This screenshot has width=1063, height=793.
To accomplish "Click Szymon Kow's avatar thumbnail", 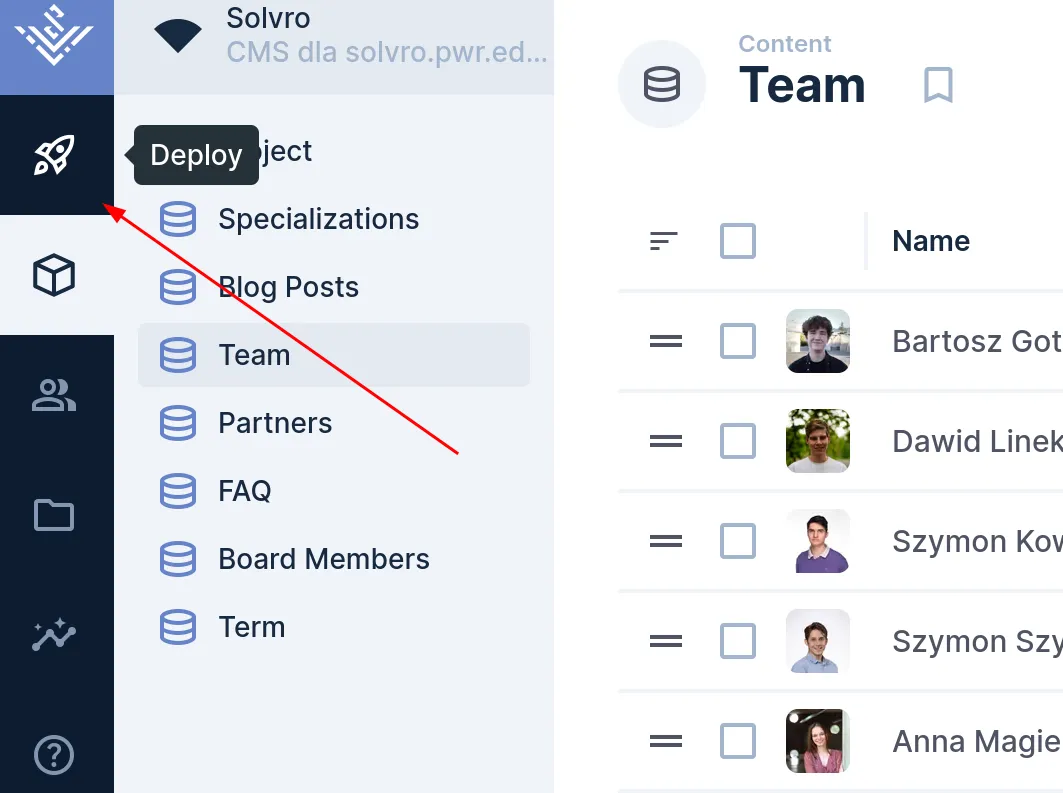I will (818, 541).
